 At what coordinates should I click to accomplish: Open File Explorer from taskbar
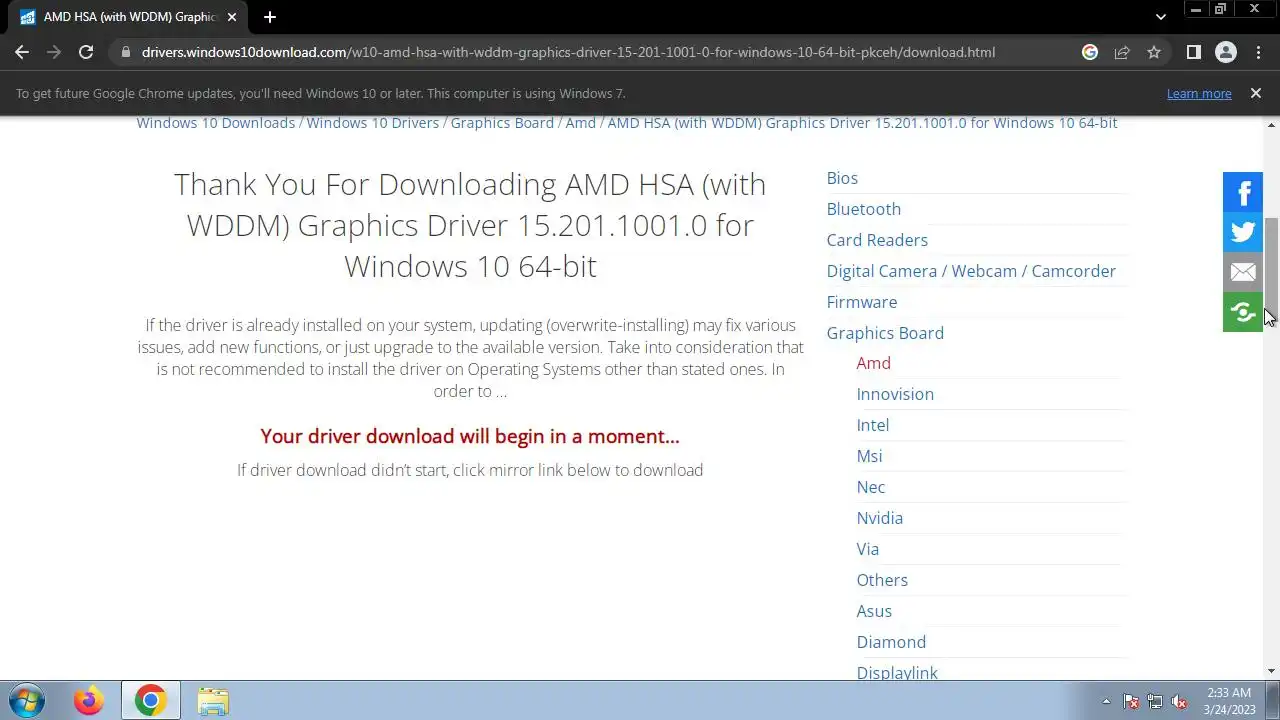coord(213,701)
